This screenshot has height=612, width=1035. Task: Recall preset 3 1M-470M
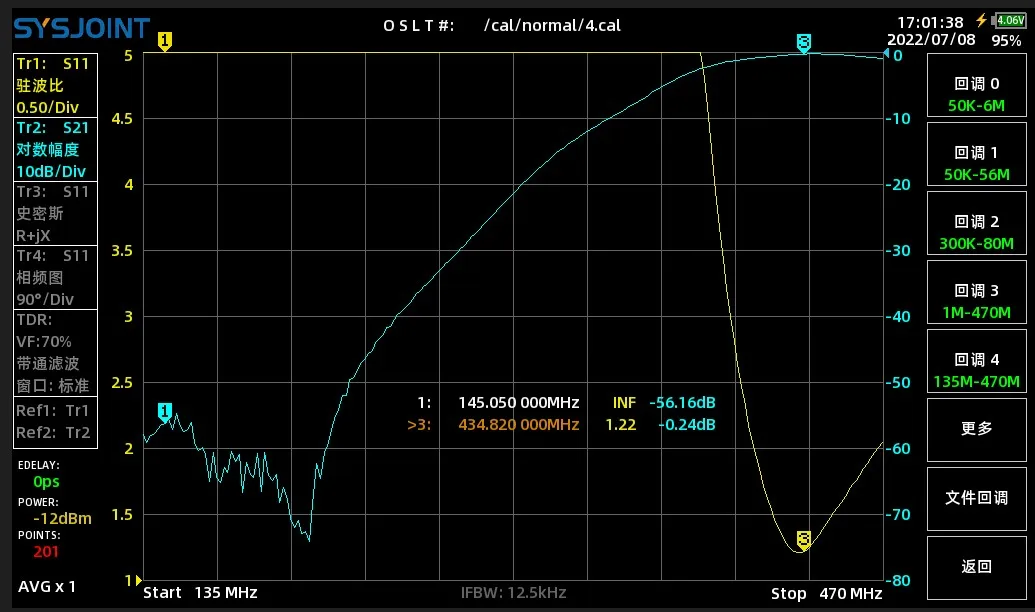coord(976,292)
